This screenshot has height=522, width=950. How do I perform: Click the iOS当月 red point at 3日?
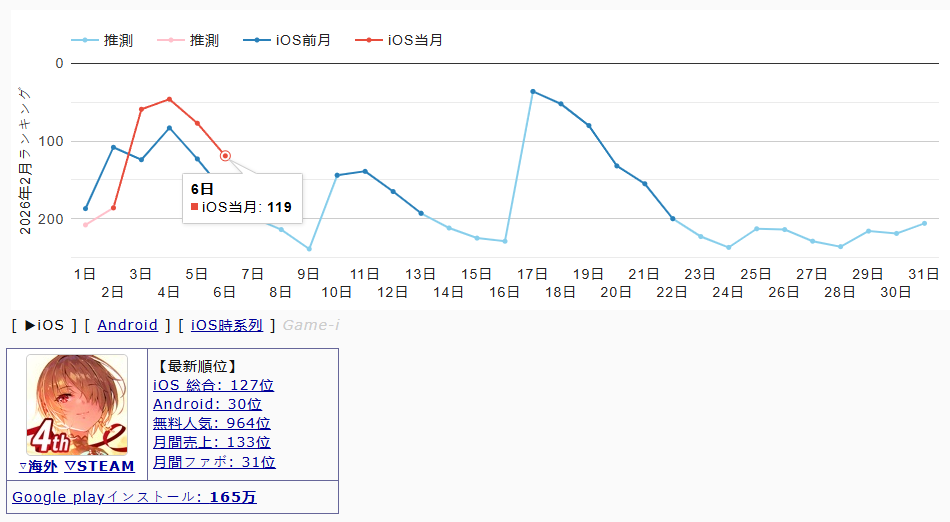coord(141,110)
